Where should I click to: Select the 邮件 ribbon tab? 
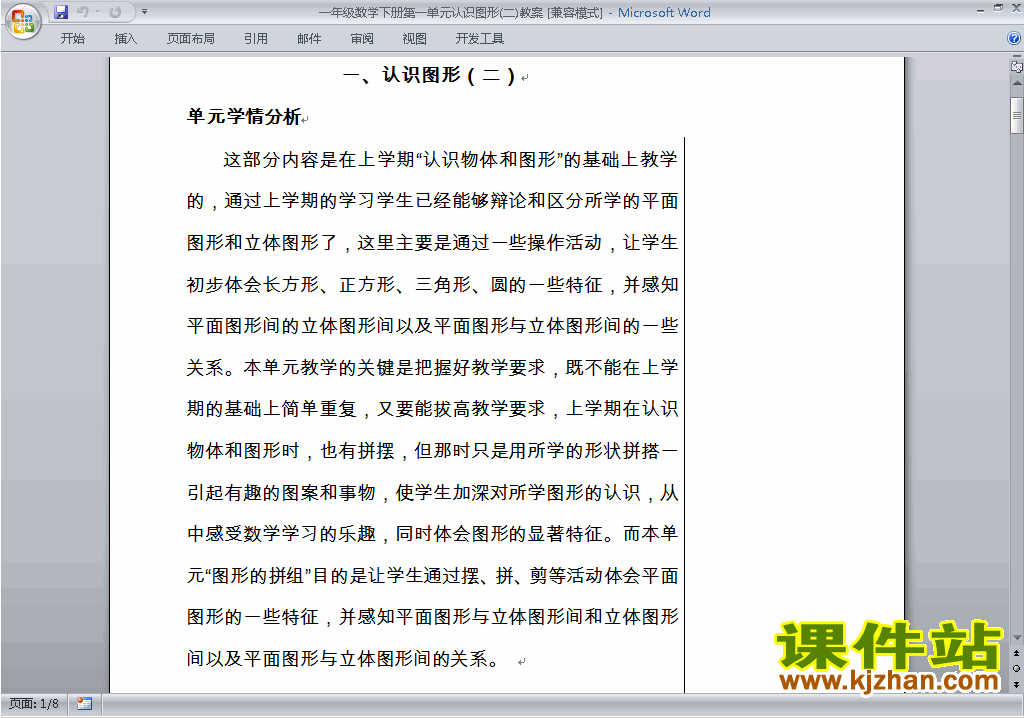[x=309, y=39]
